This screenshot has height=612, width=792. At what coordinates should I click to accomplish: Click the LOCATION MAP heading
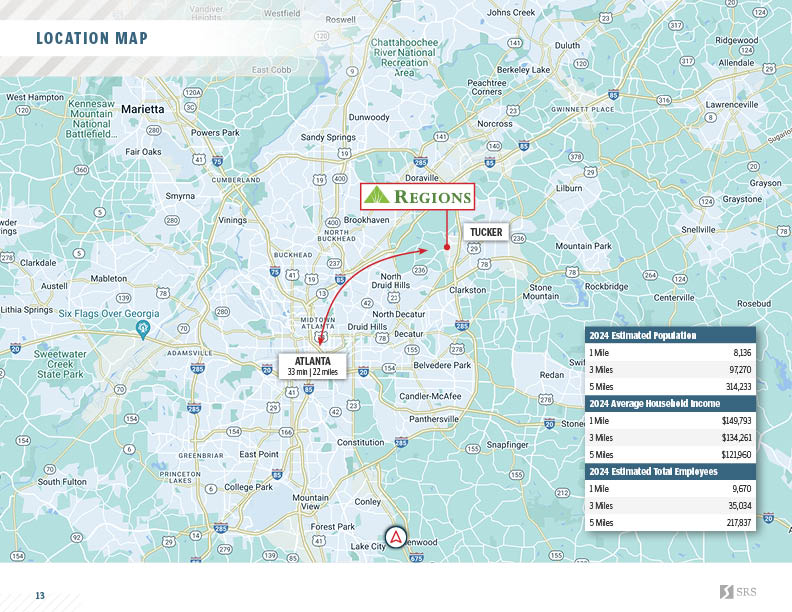click(x=92, y=38)
